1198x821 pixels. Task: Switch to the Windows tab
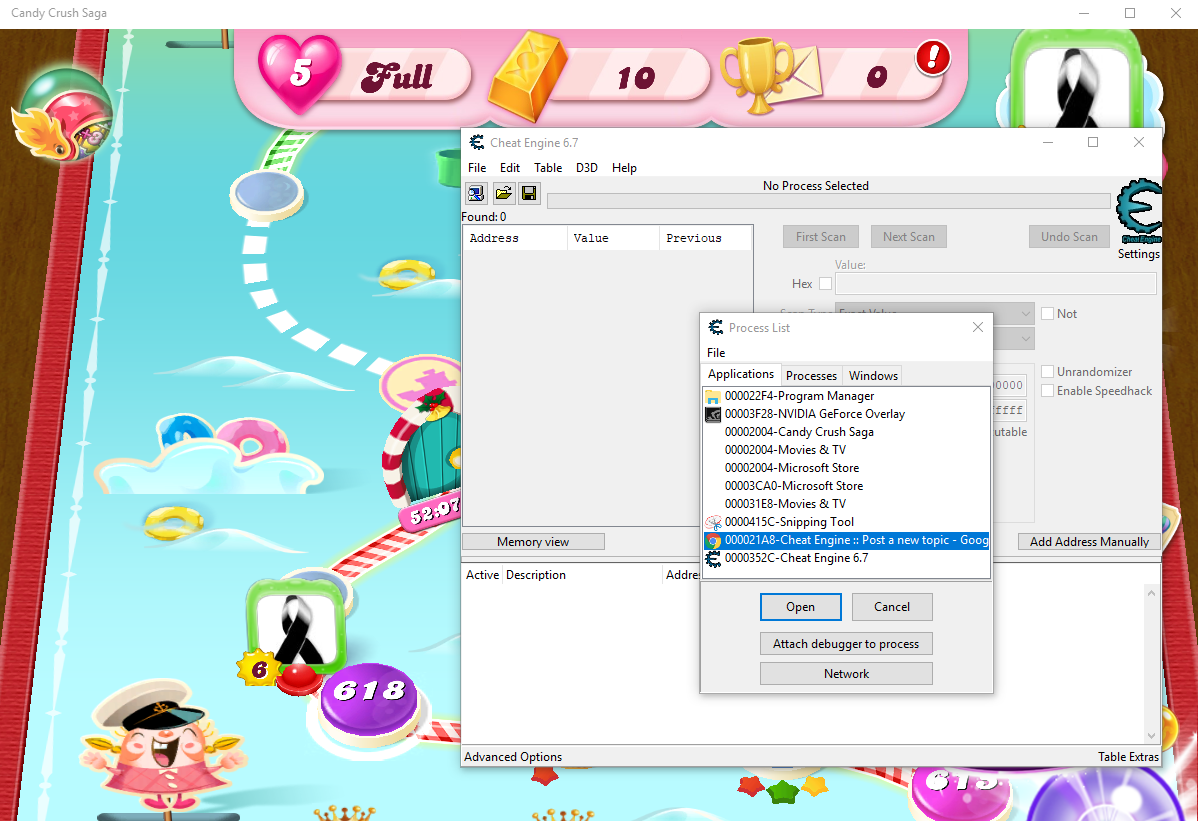[873, 376]
